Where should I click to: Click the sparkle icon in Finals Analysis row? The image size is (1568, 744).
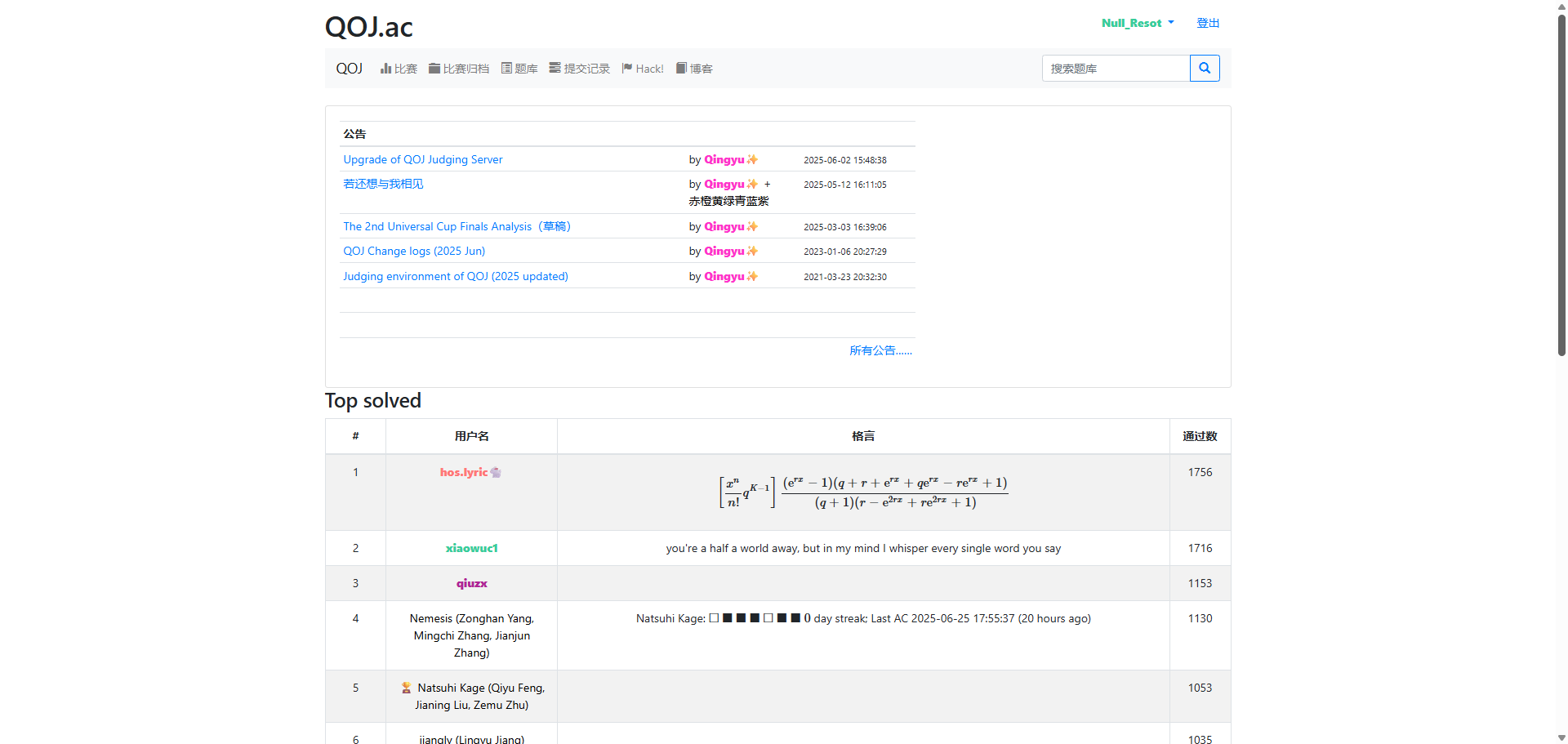click(x=752, y=226)
